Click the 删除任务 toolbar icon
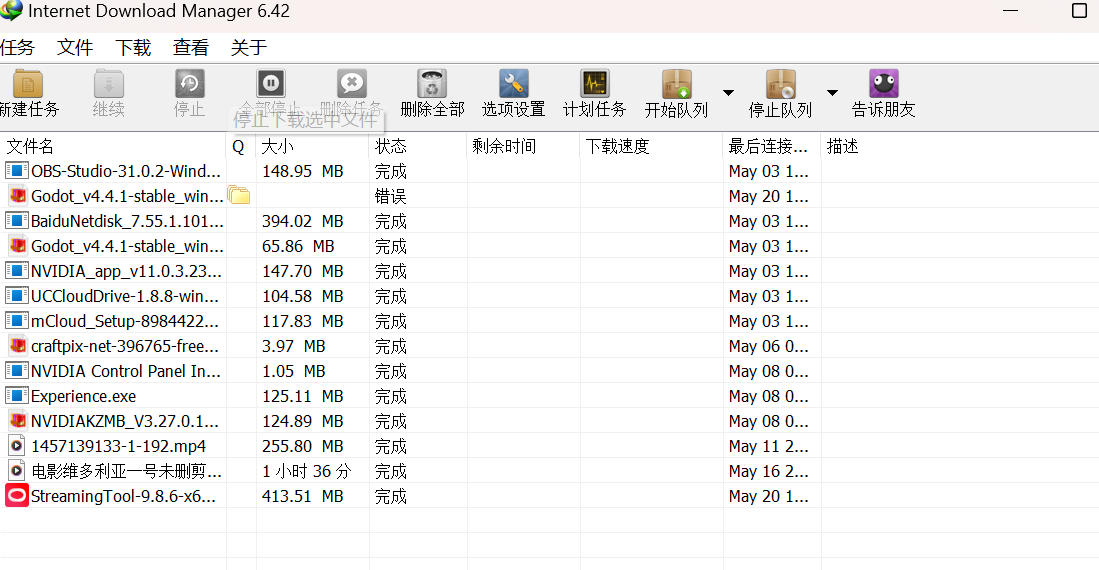 [x=352, y=83]
